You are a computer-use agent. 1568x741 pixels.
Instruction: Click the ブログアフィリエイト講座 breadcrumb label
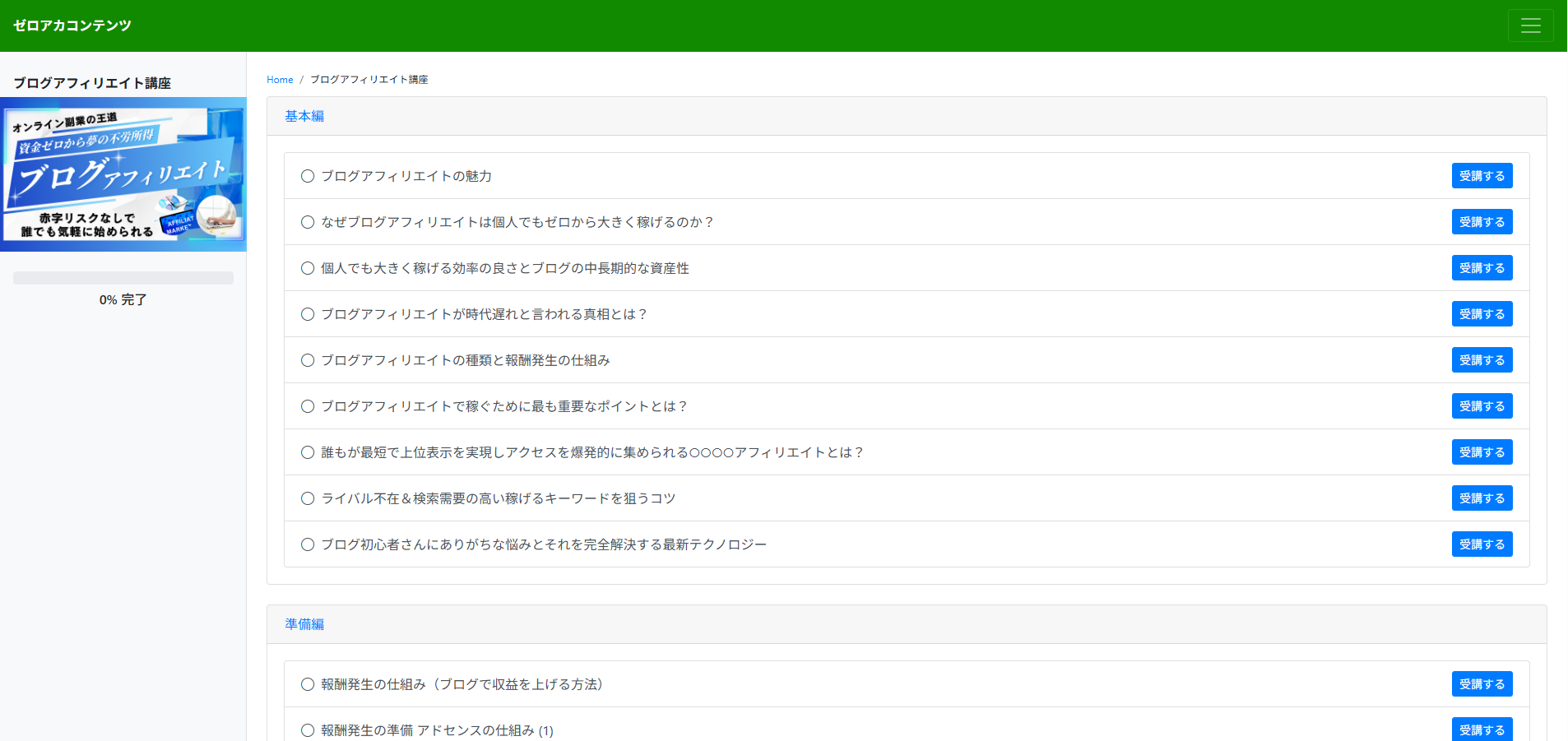[369, 79]
